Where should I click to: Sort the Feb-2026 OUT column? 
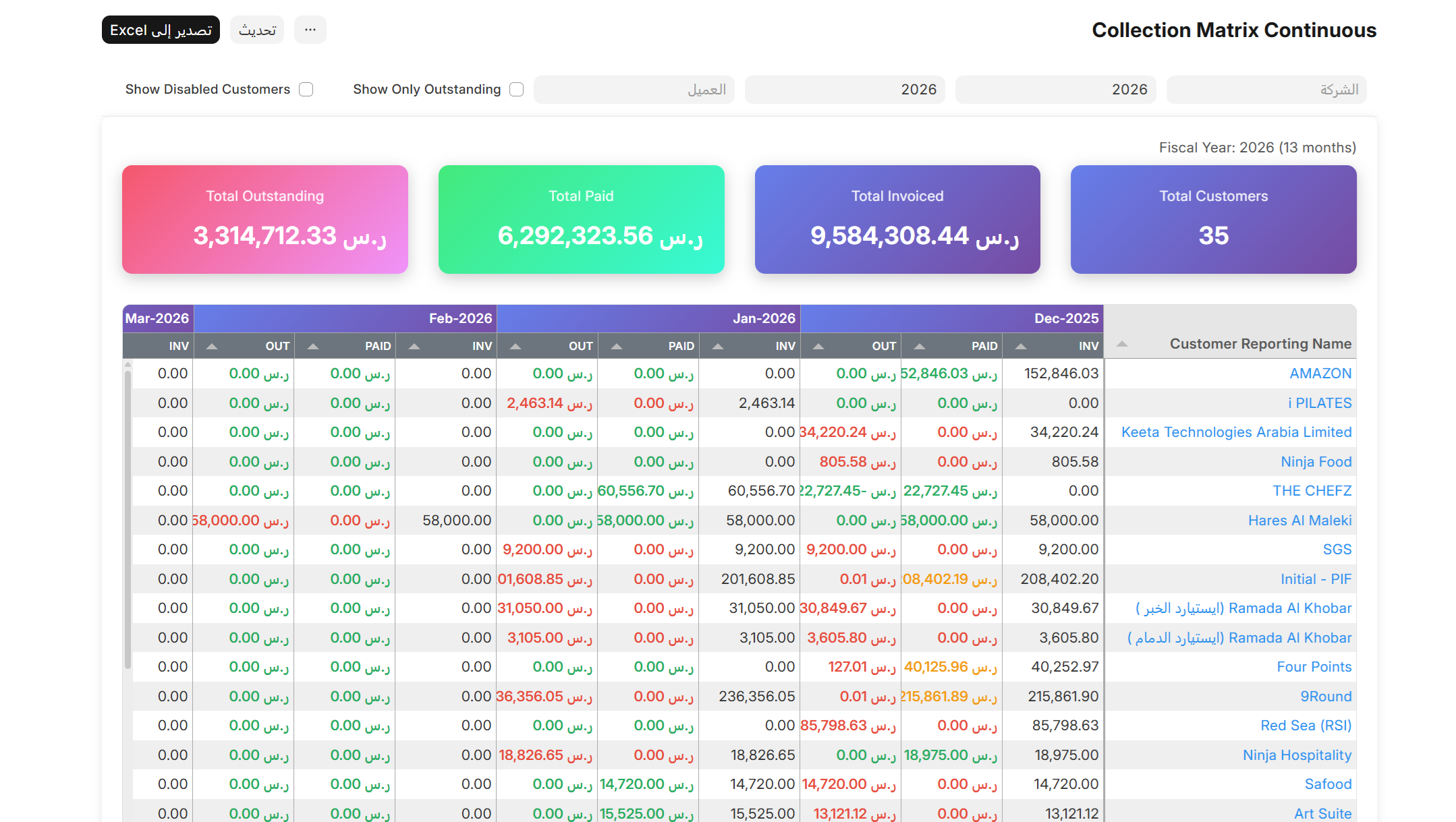[x=211, y=345]
